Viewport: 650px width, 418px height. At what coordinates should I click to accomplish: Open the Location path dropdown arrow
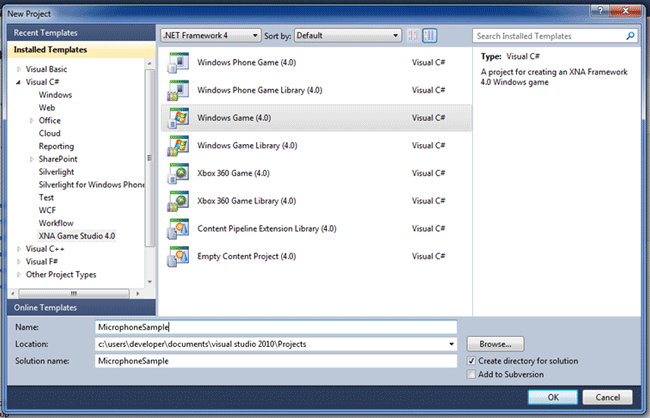[451, 344]
